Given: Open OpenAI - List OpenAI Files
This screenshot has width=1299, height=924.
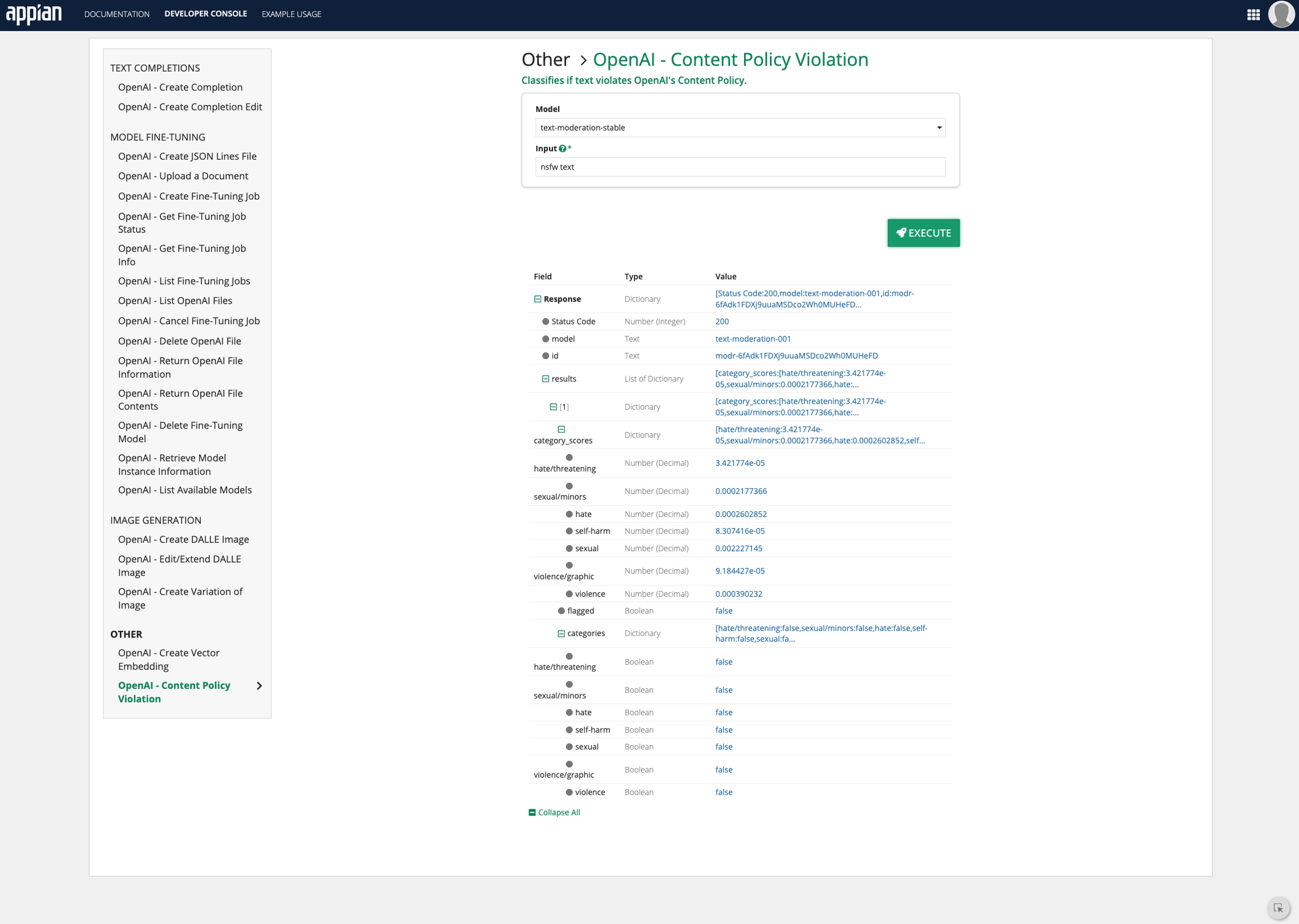Looking at the screenshot, I should 175,301.
